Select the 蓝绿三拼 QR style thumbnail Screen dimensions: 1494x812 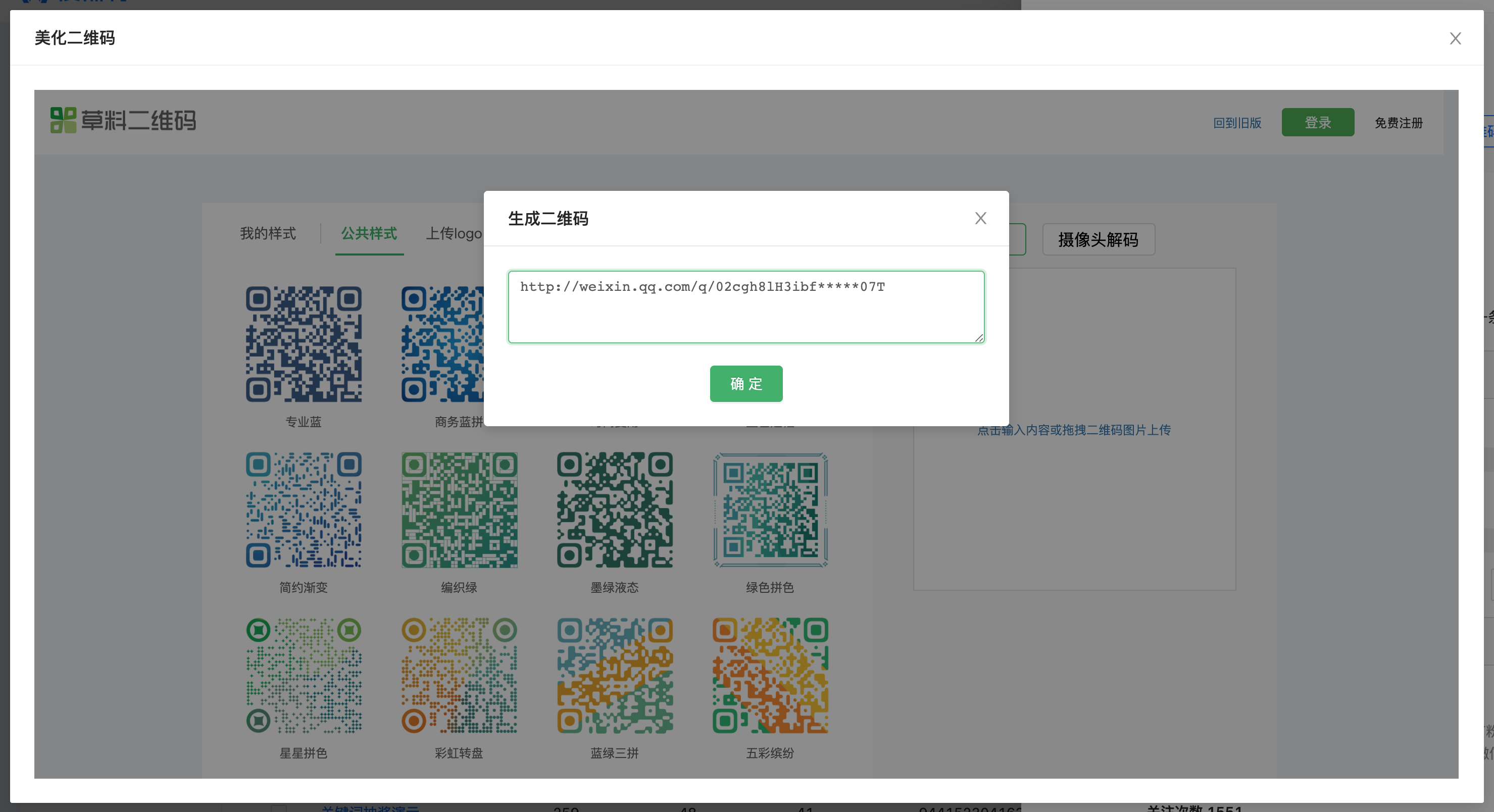(615, 676)
